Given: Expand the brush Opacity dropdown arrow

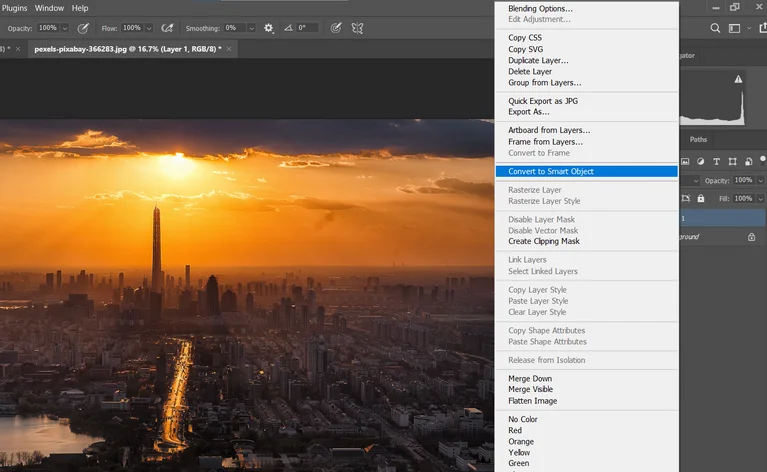Looking at the screenshot, I should click(x=66, y=28).
